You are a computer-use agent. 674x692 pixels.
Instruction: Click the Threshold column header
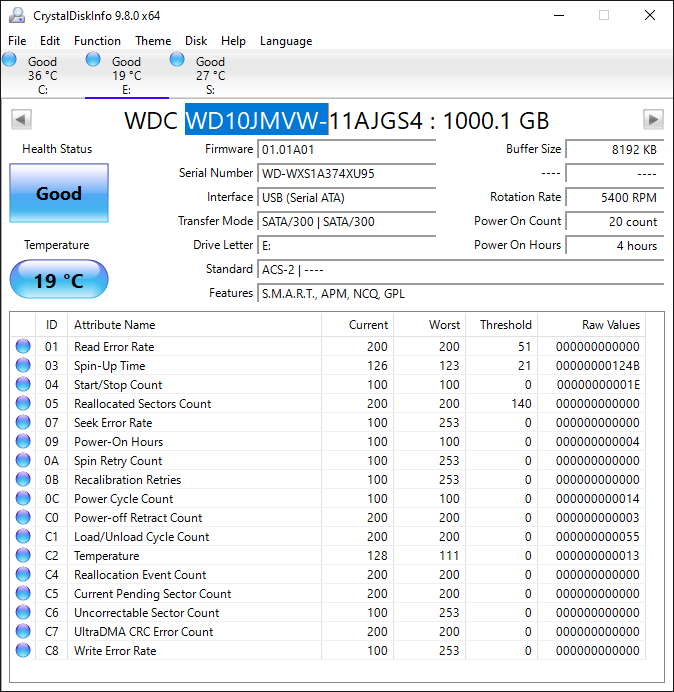(501, 325)
